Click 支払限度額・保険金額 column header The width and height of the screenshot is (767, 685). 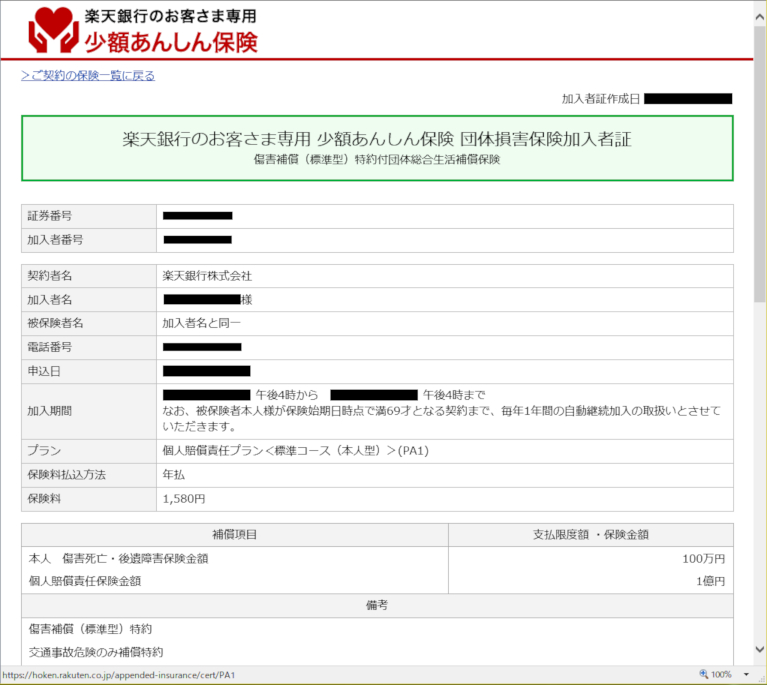(x=591, y=535)
